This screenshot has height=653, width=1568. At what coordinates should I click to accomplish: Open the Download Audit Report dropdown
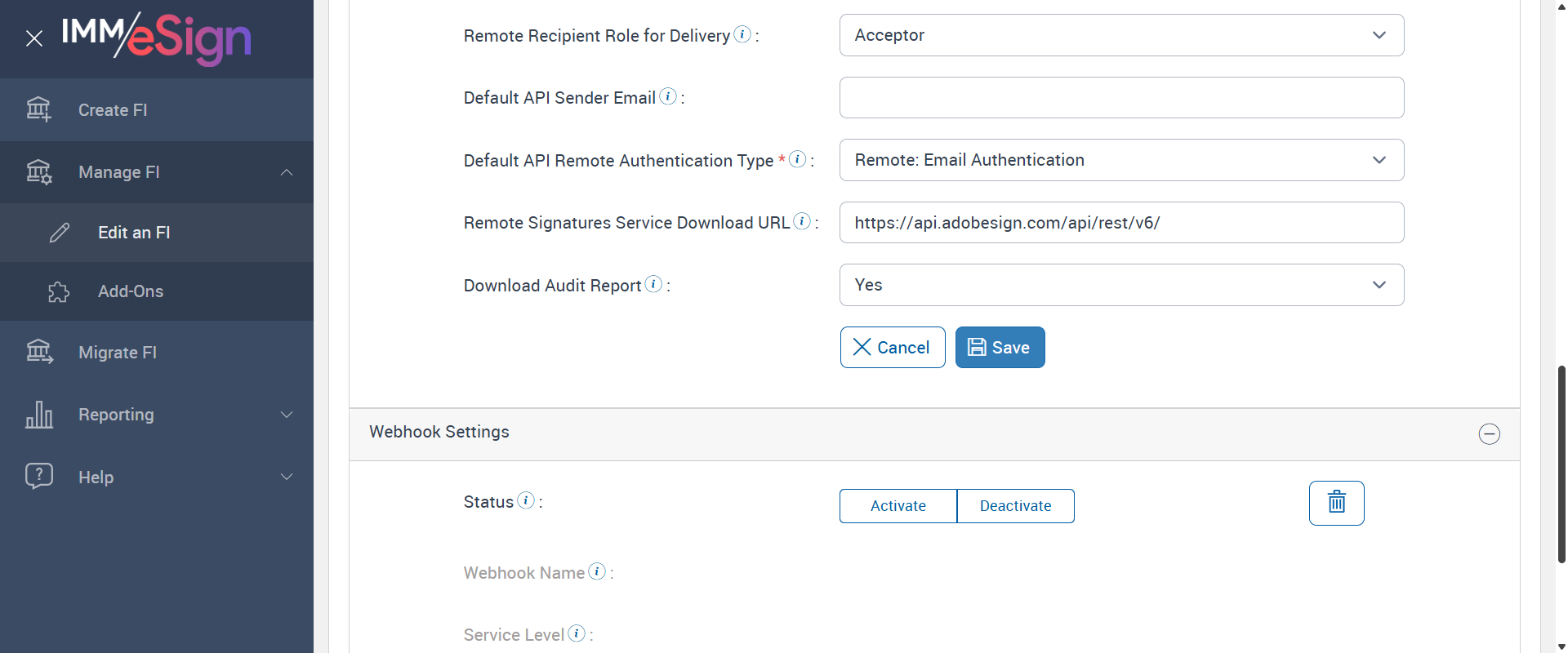[x=1121, y=285]
